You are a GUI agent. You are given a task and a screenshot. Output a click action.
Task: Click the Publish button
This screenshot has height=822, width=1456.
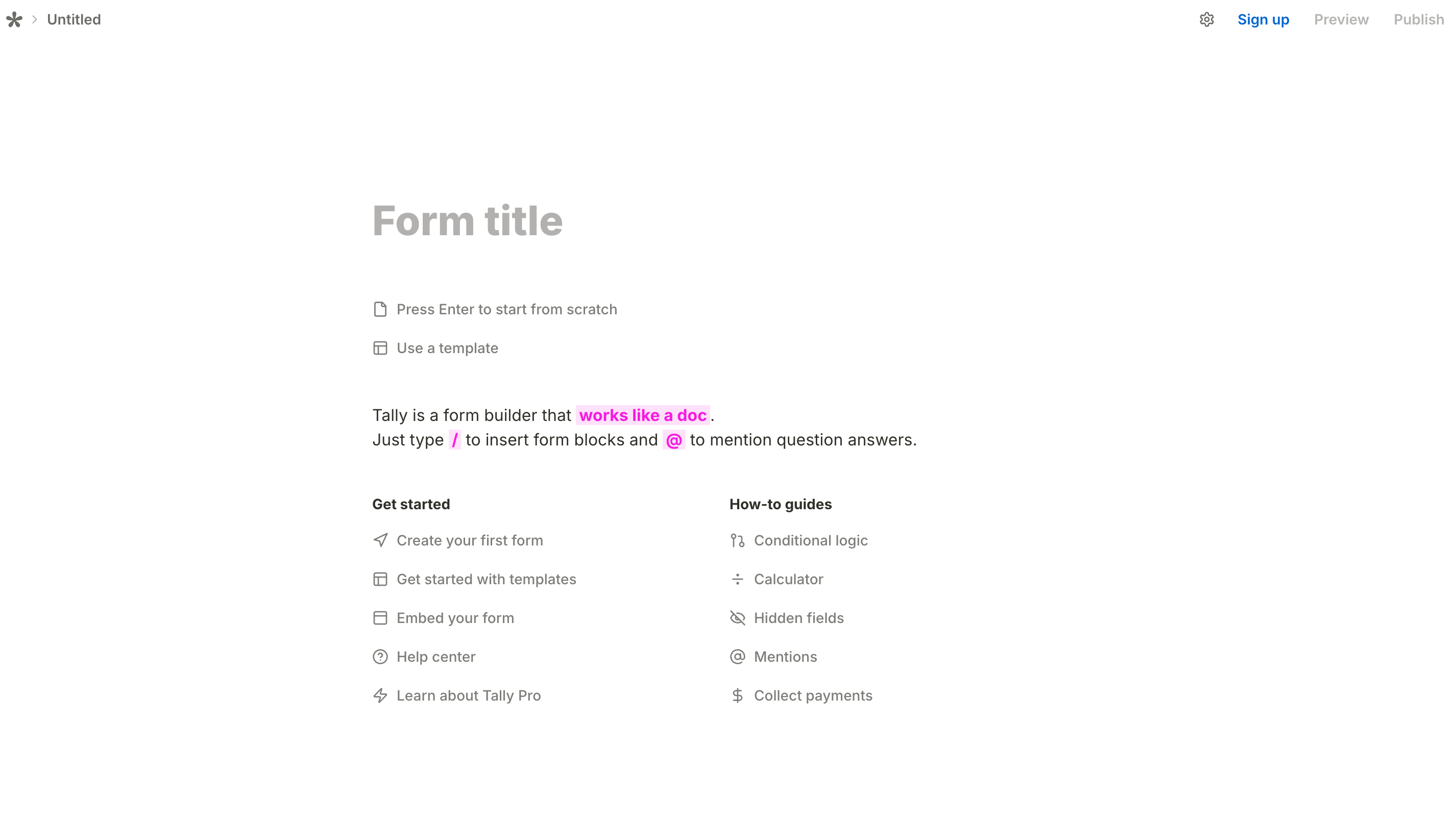click(x=1419, y=20)
